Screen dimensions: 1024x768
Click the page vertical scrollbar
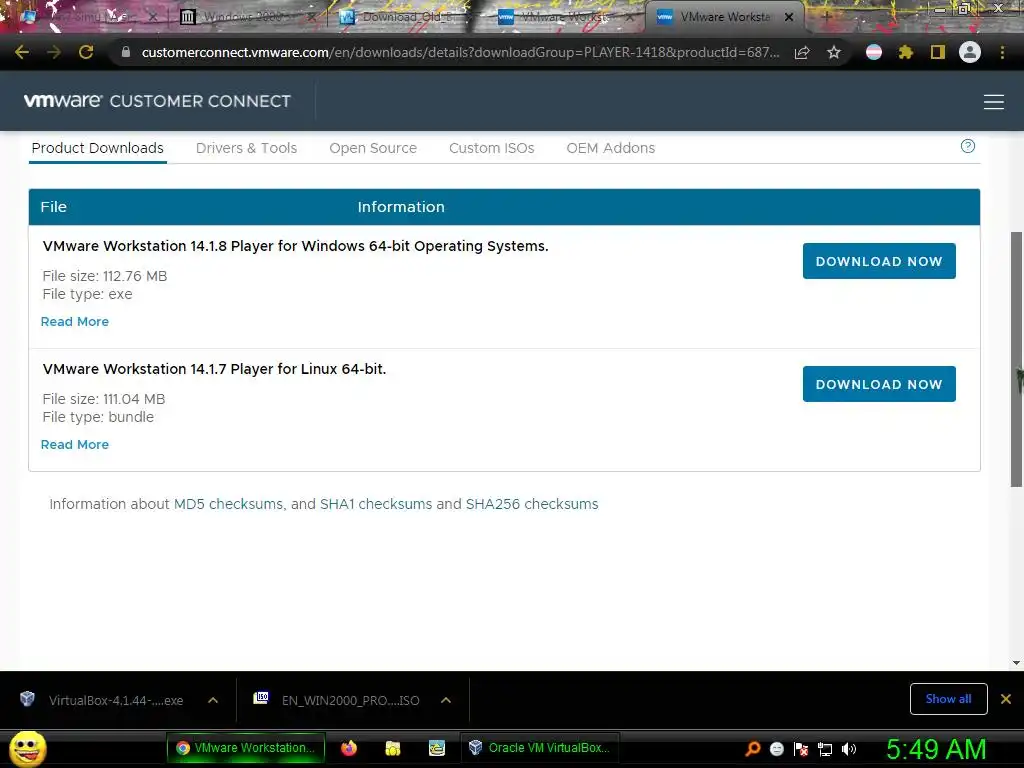tap(1016, 359)
